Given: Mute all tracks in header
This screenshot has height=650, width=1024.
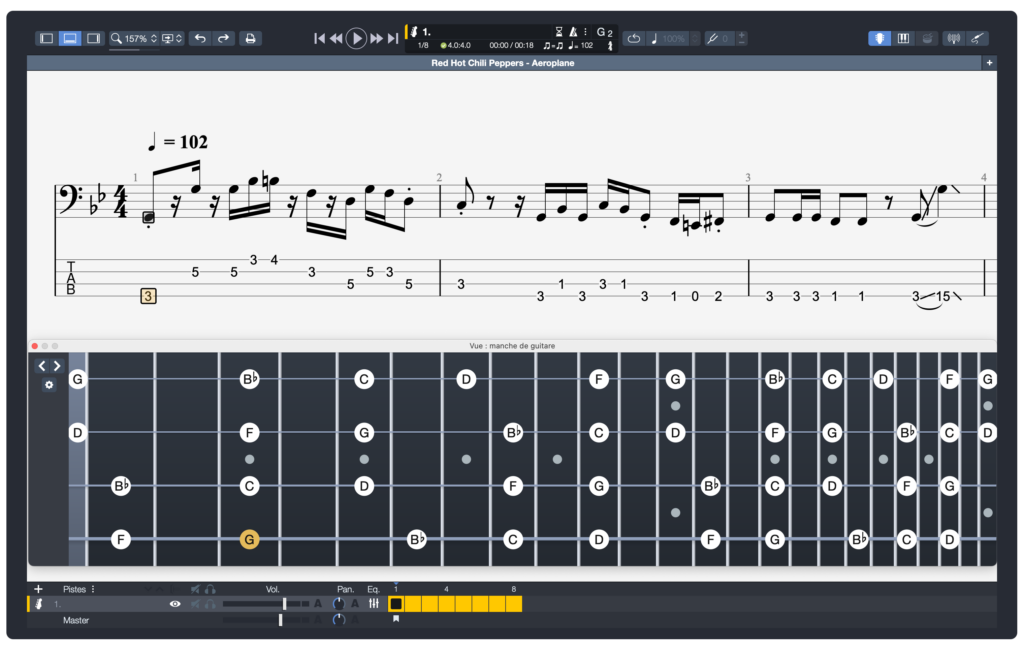Looking at the screenshot, I should [195, 589].
